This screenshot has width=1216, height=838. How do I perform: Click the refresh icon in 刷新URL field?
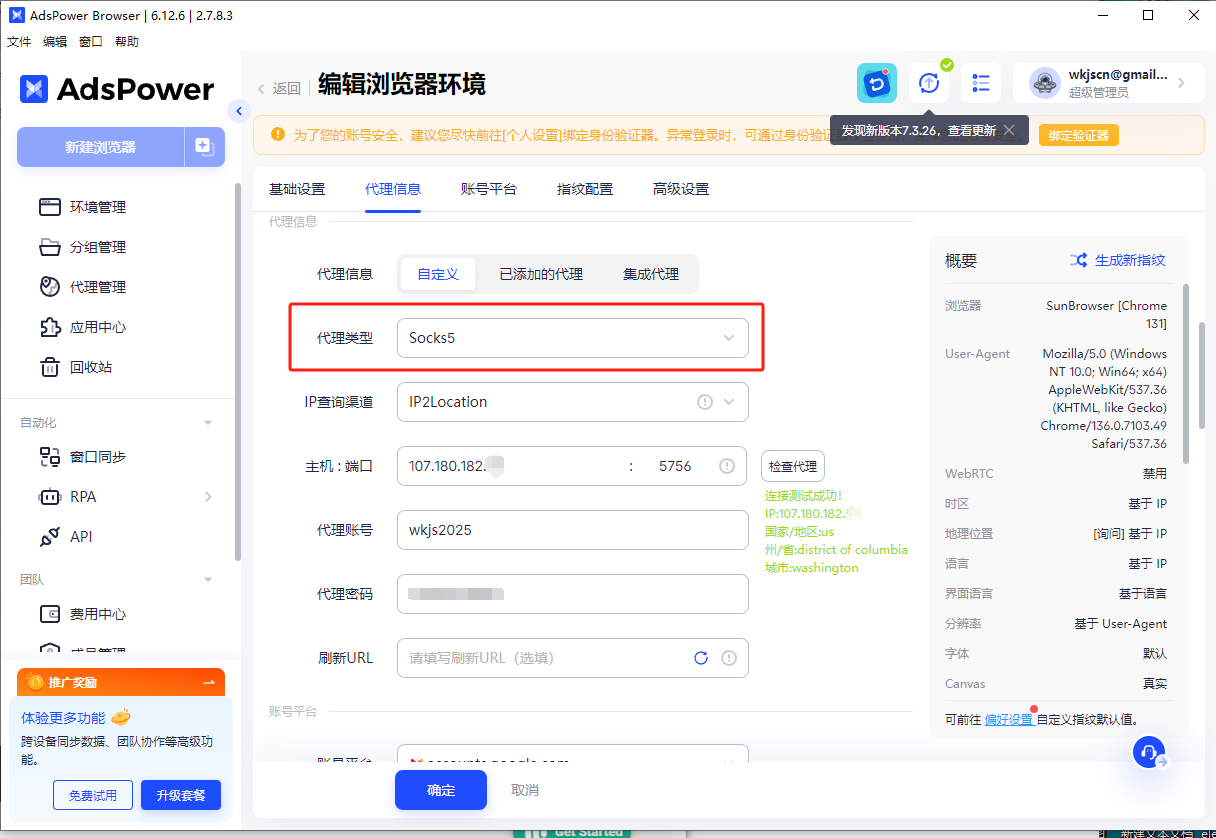pyautogui.click(x=701, y=658)
